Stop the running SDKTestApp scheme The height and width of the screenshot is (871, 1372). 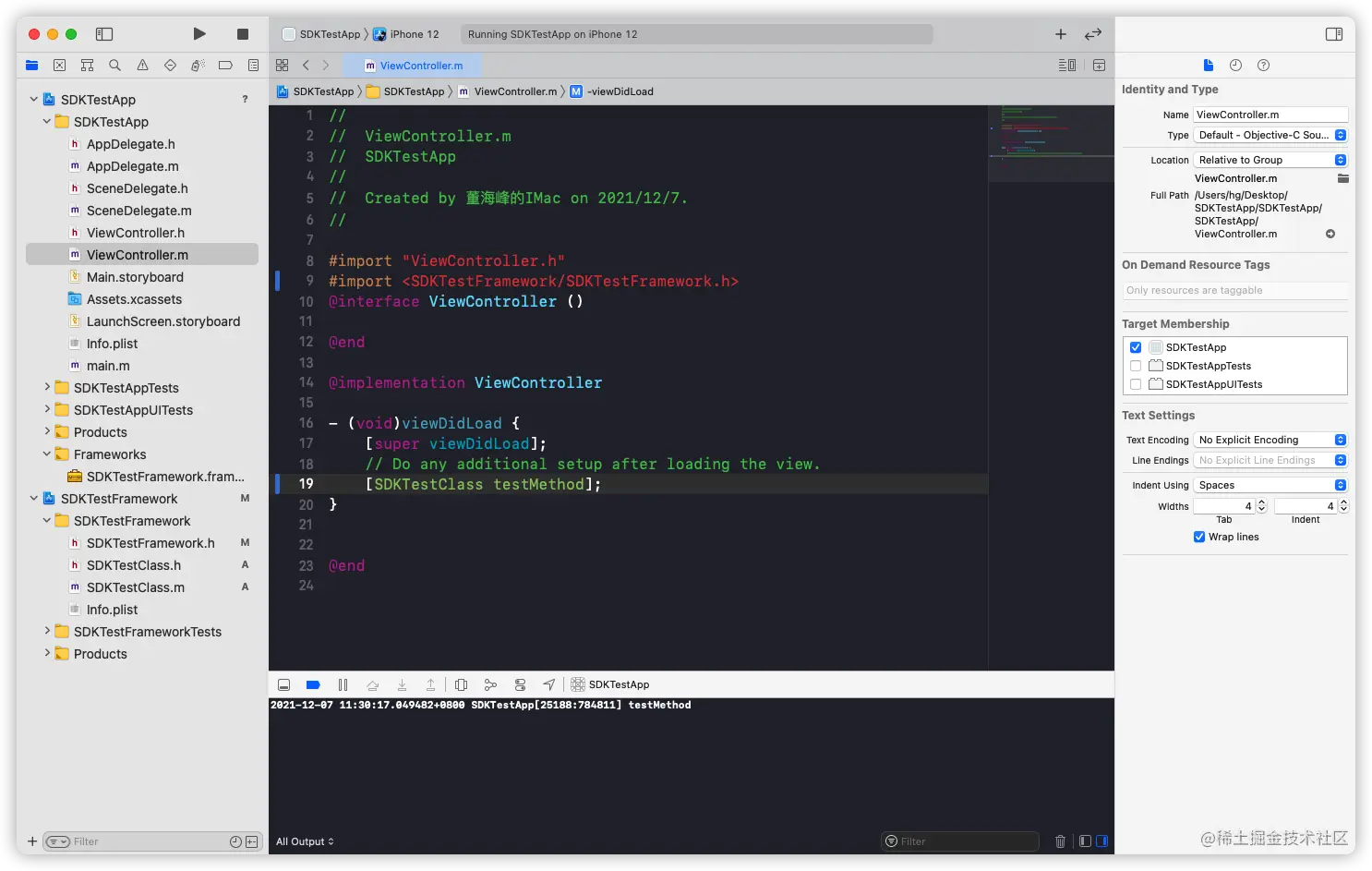[243, 34]
